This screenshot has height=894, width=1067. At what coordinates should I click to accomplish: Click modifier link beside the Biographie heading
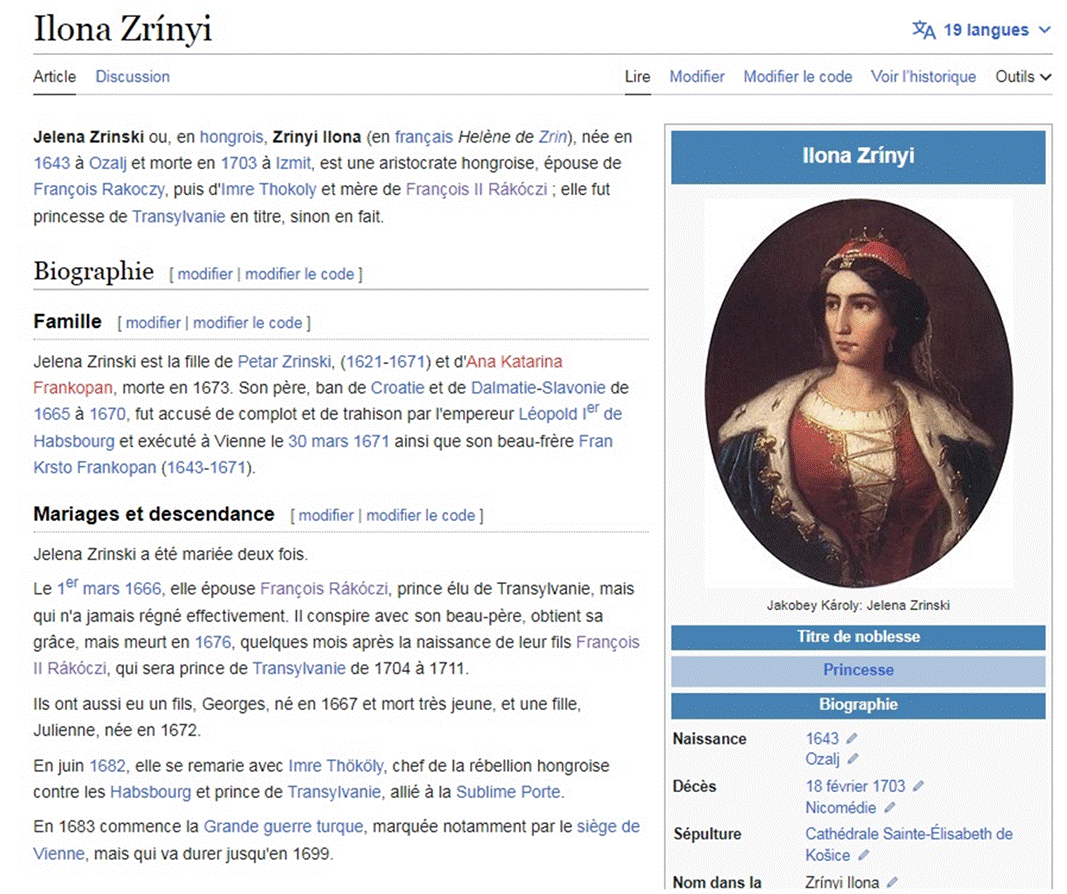(205, 274)
